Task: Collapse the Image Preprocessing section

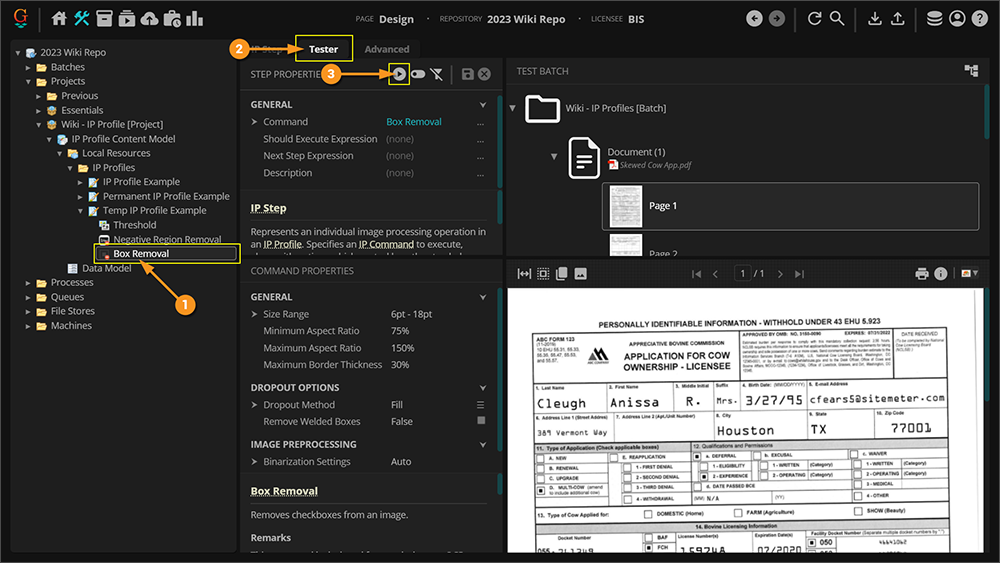Action: (x=483, y=444)
